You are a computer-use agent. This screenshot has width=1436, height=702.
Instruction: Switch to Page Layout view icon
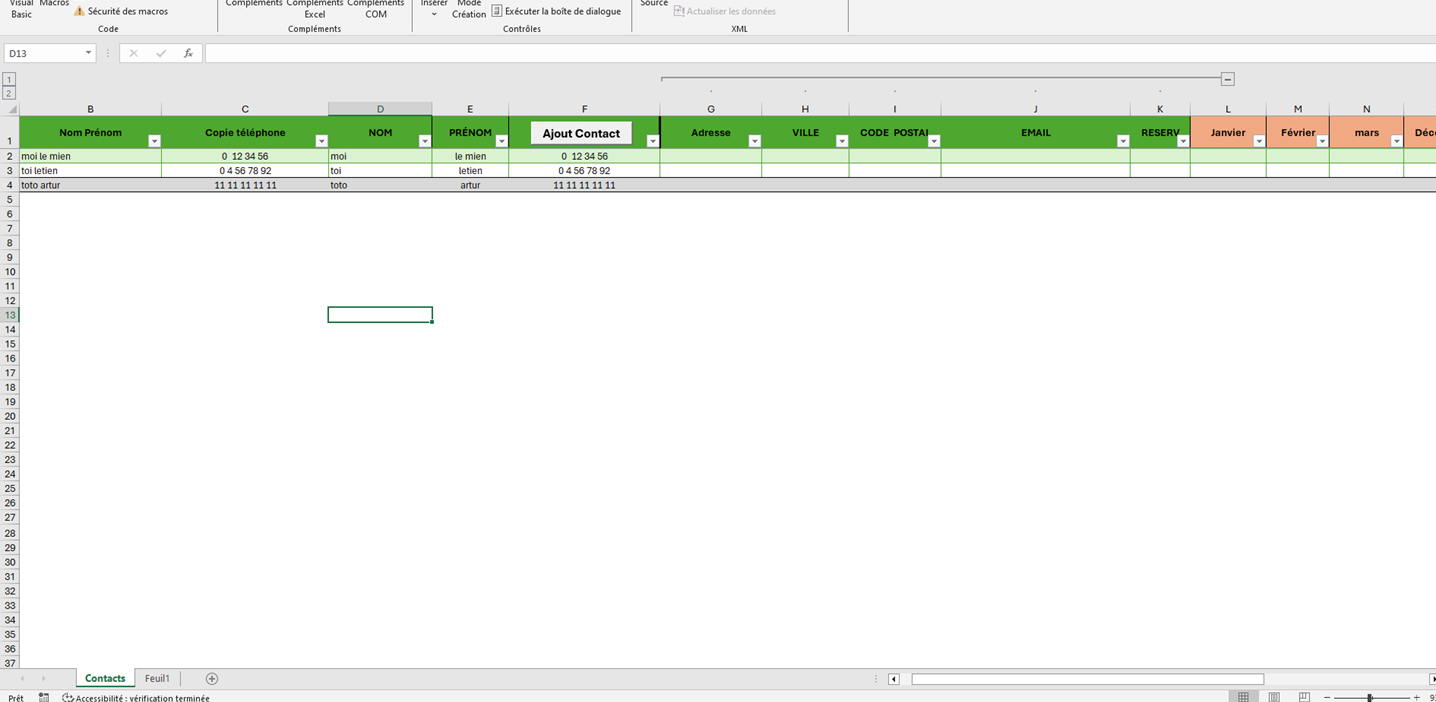click(x=1273, y=697)
